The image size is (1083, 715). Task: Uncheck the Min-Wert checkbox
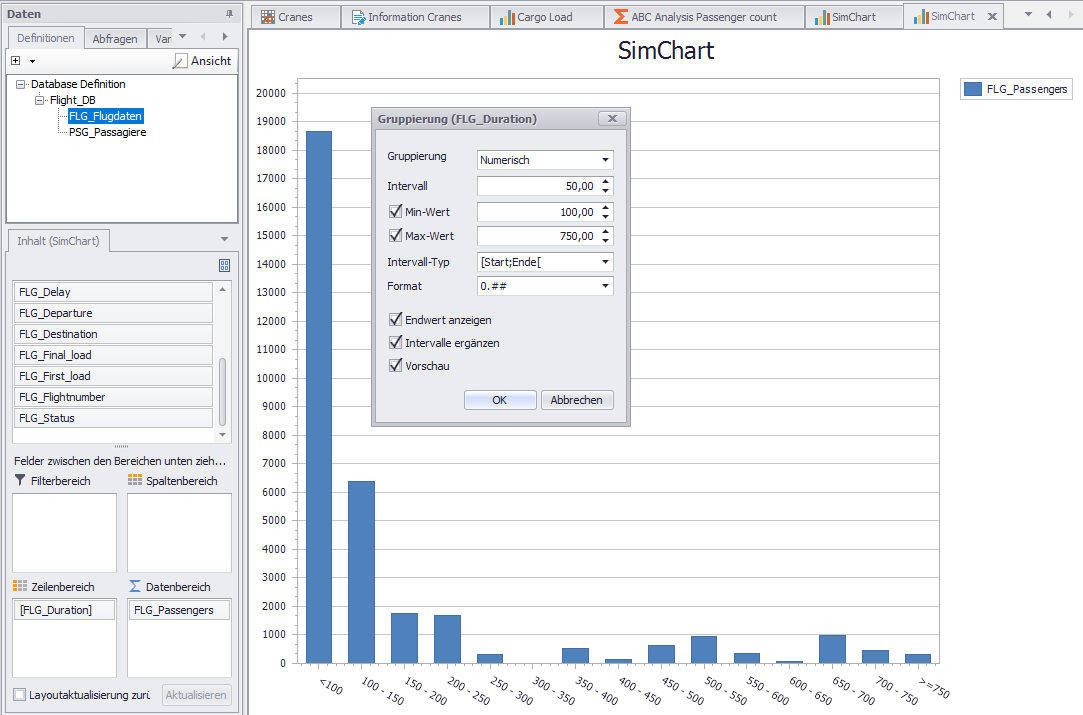click(x=395, y=212)
